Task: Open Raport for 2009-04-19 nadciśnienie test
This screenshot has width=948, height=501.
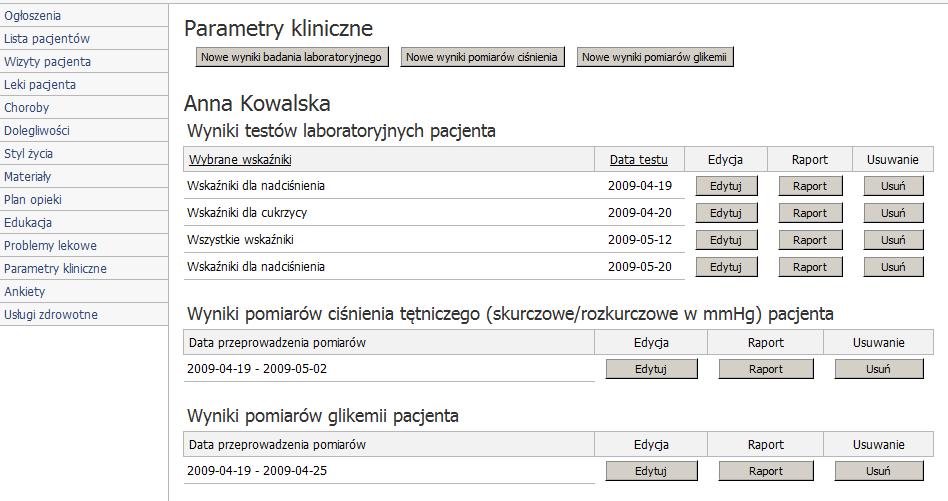Action: pyautogui.click(x=810, y=186)
